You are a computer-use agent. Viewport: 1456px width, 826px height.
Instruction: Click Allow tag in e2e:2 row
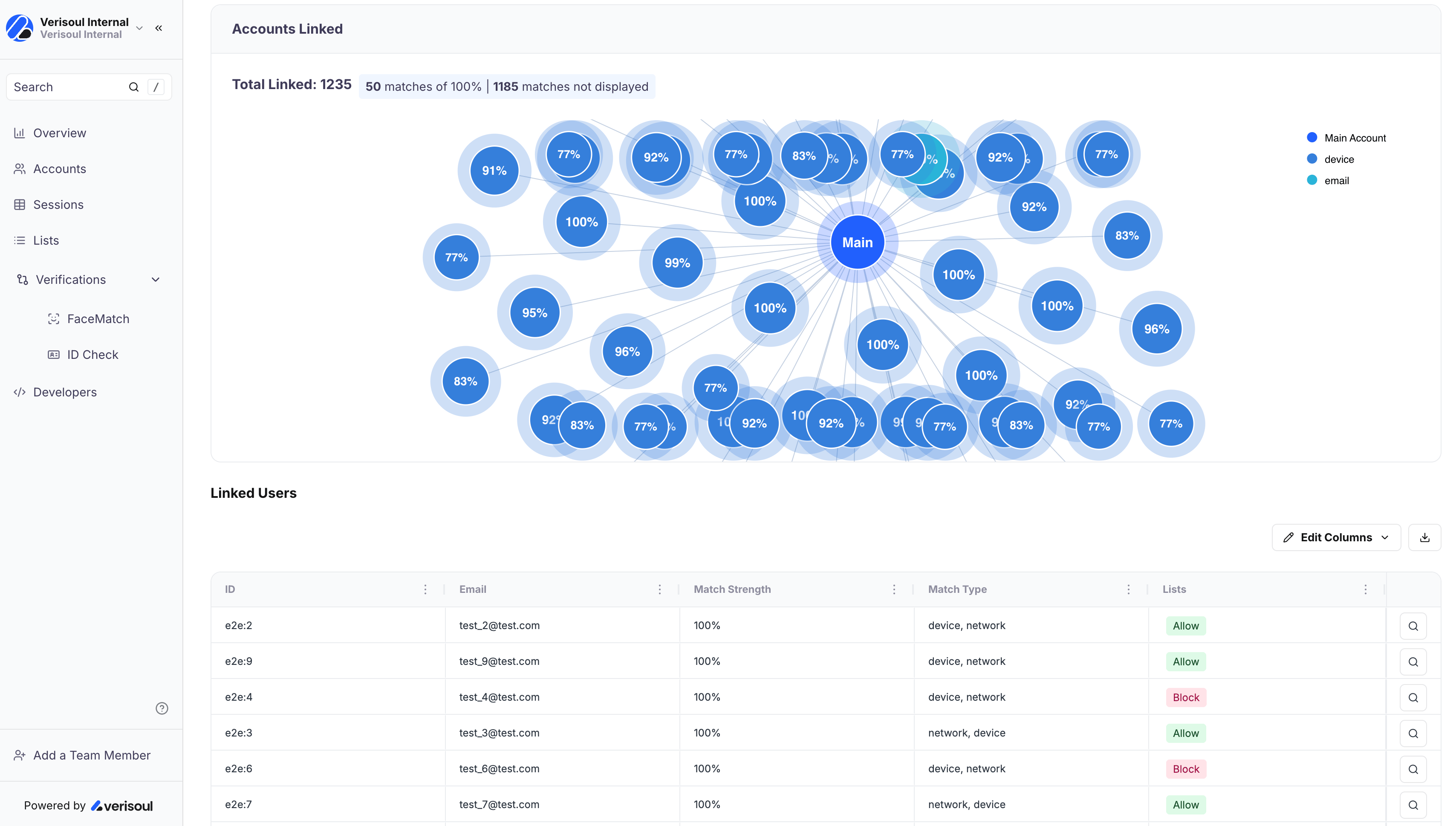click(1185, 626)
